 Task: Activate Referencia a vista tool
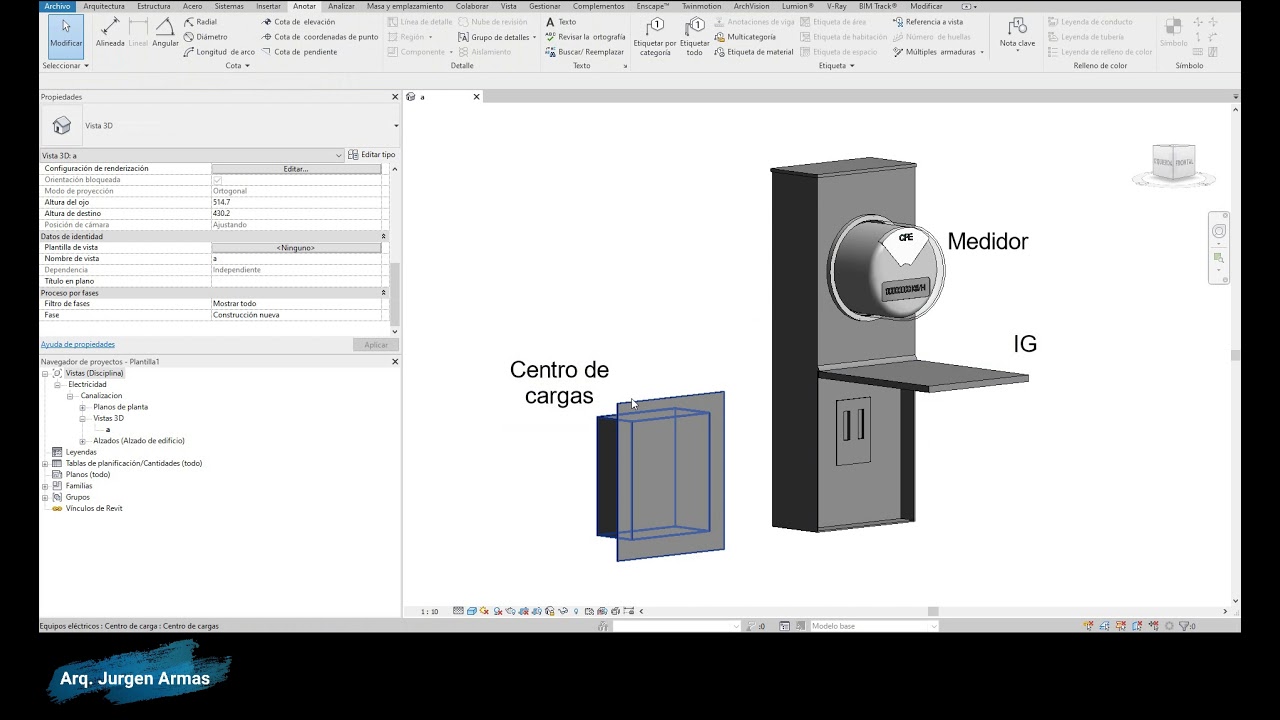928,22
